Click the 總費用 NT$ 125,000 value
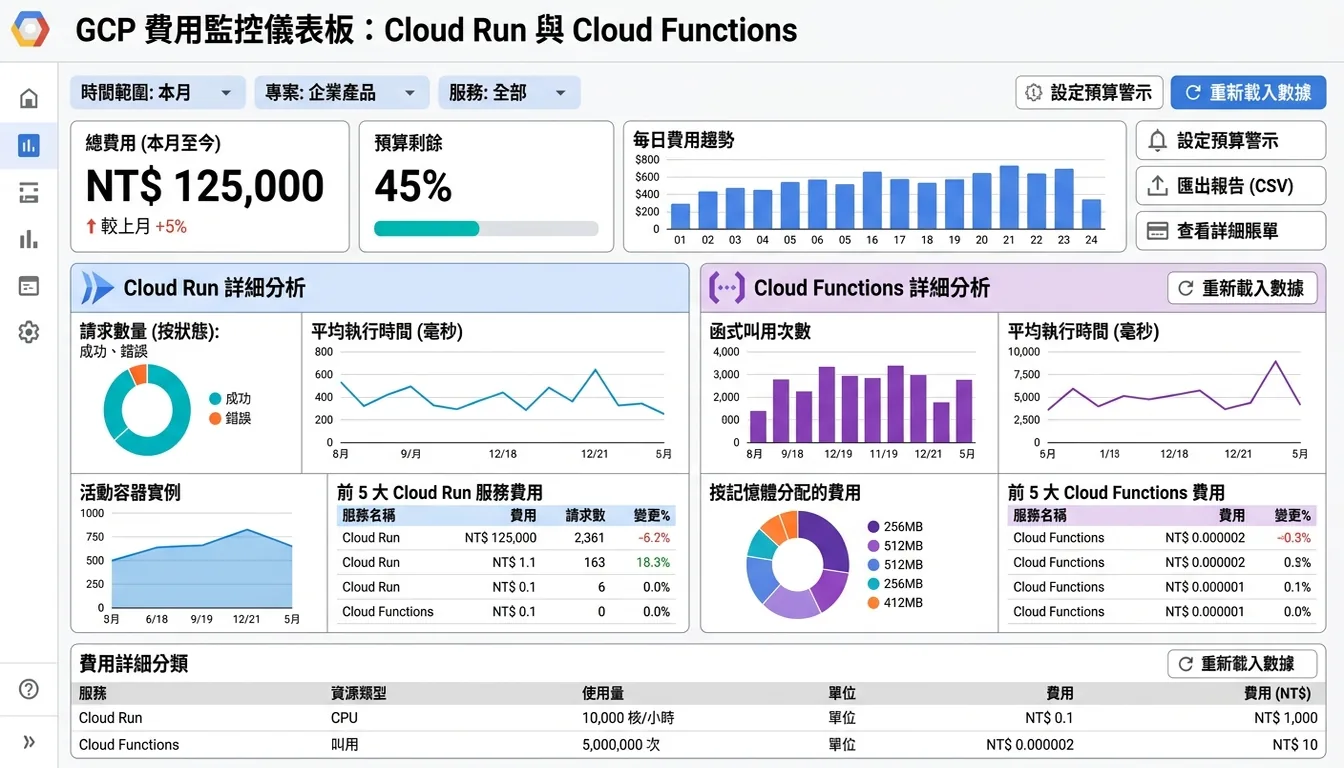 point(205,186)
